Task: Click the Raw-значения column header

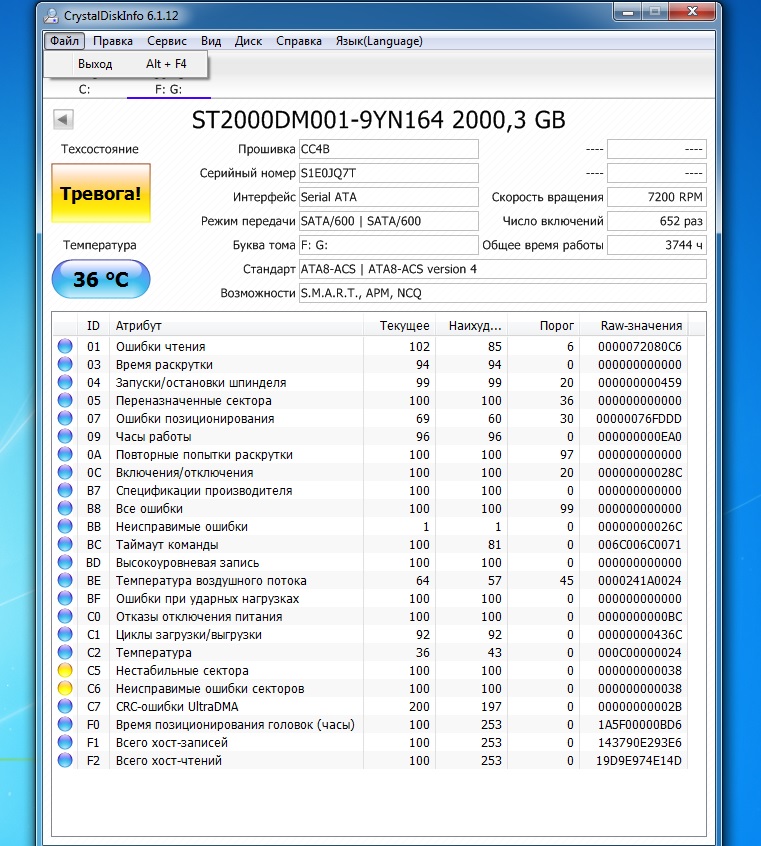Action: pyautogui.click(x=641, y=326)
